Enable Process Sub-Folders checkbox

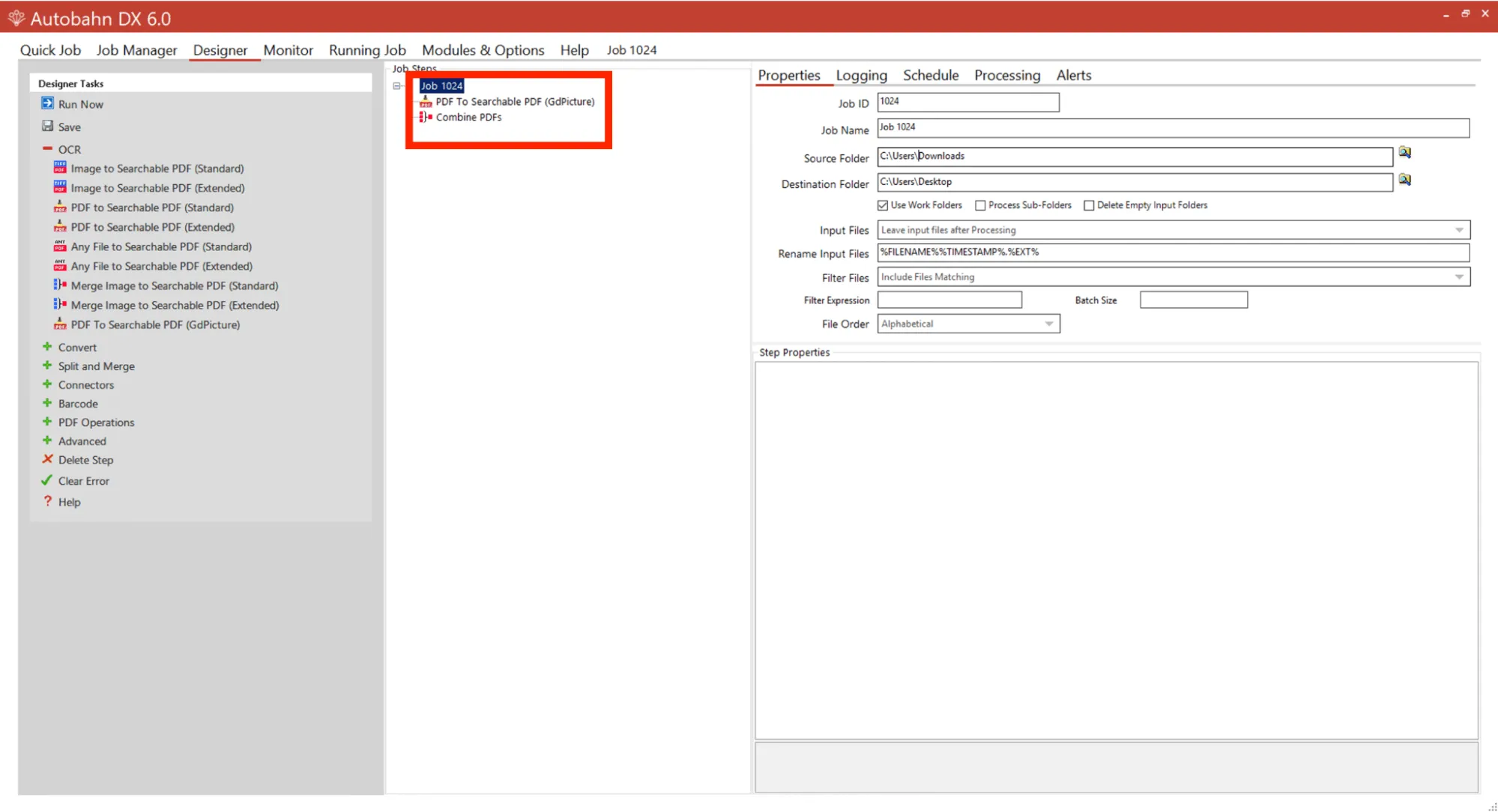tap(980, 205)
